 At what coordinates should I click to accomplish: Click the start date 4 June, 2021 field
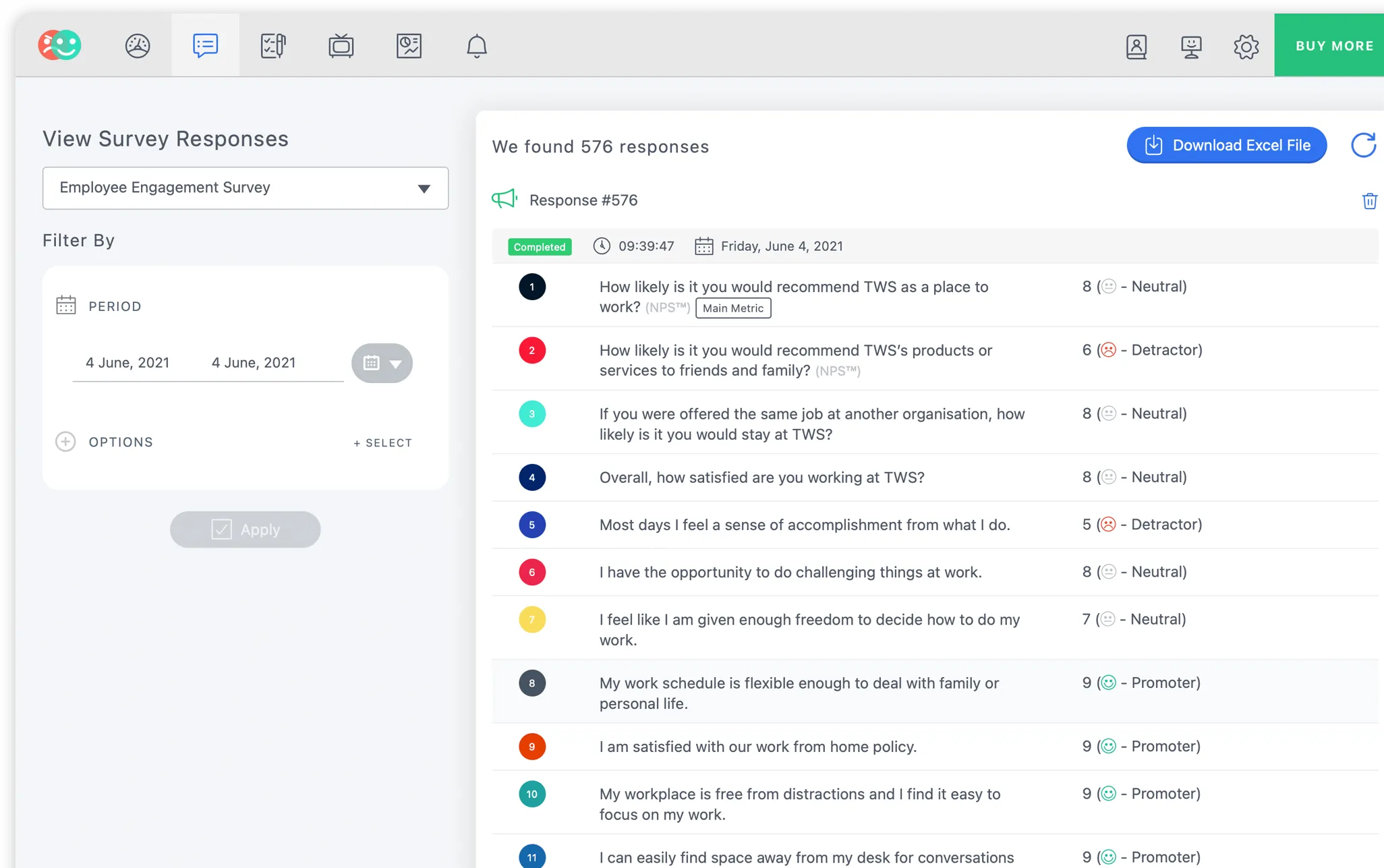(127, 363)
